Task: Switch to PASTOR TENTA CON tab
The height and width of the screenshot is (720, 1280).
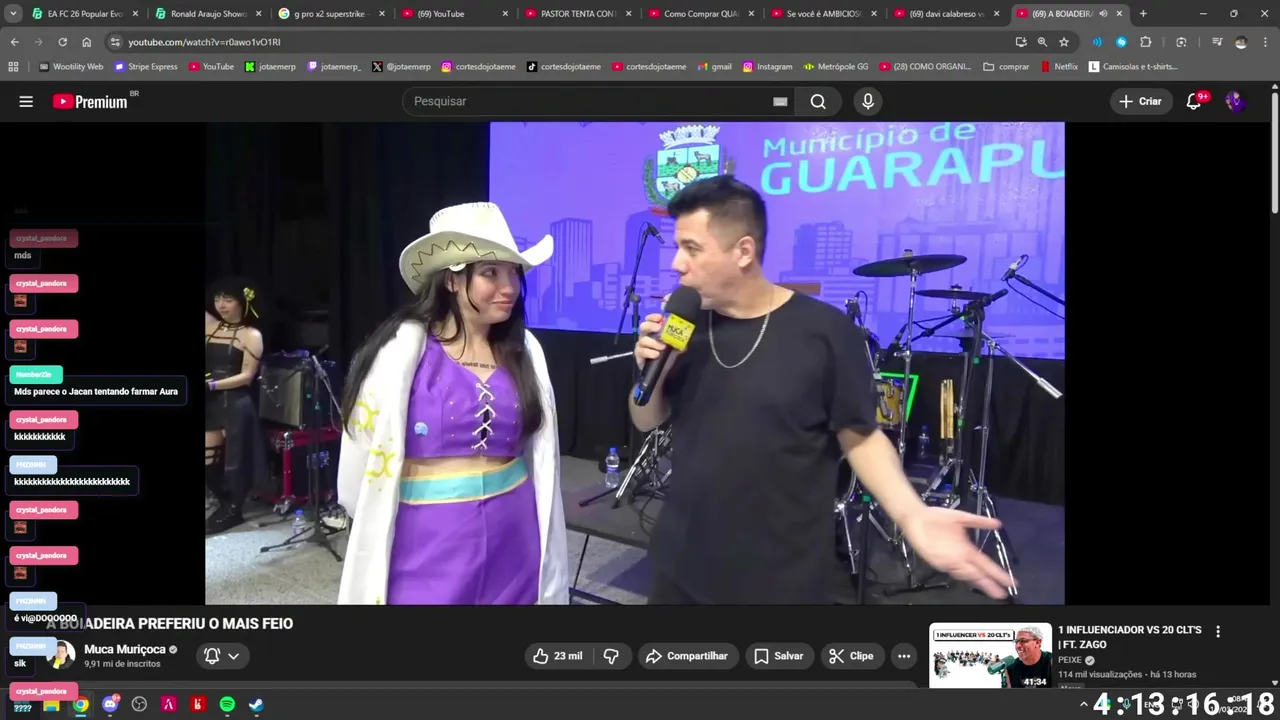Action: [577, 14]
